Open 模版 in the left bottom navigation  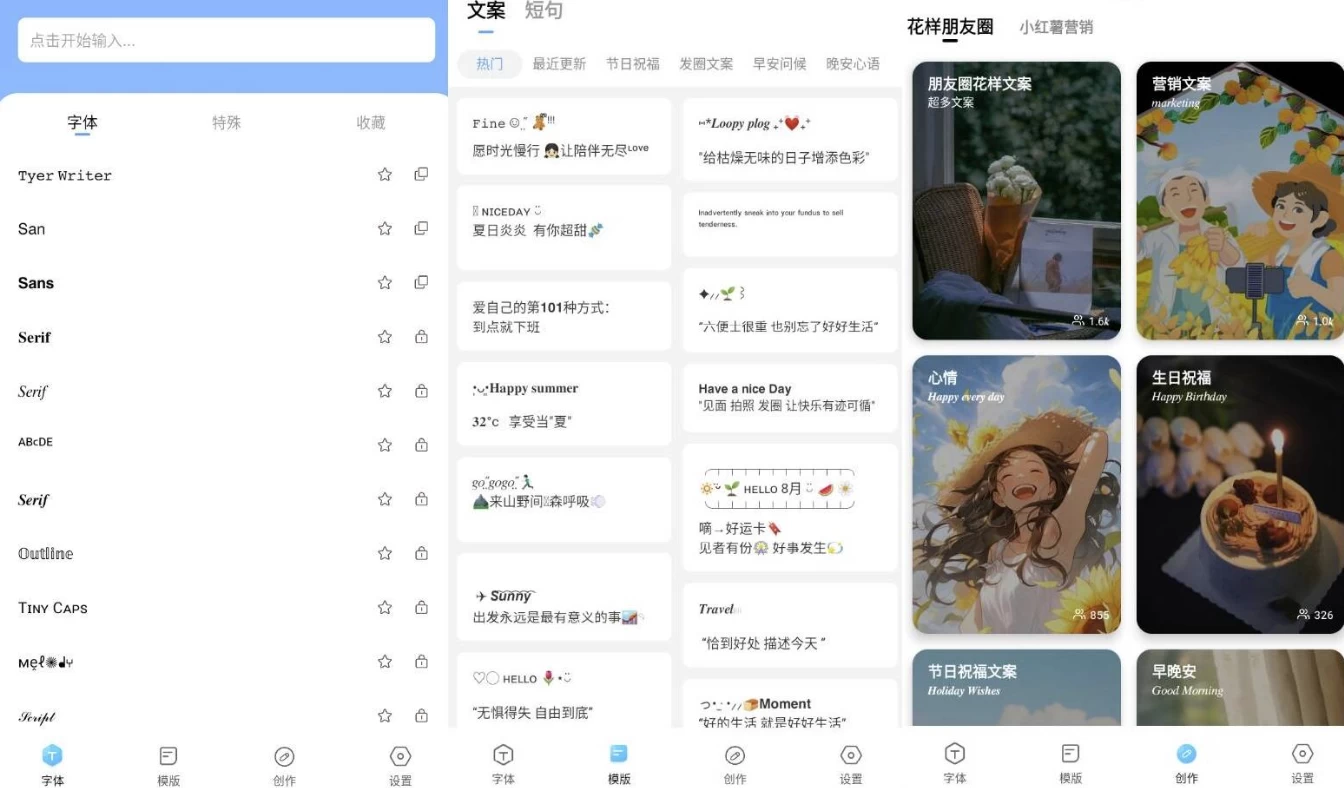[x=168, y=765]
